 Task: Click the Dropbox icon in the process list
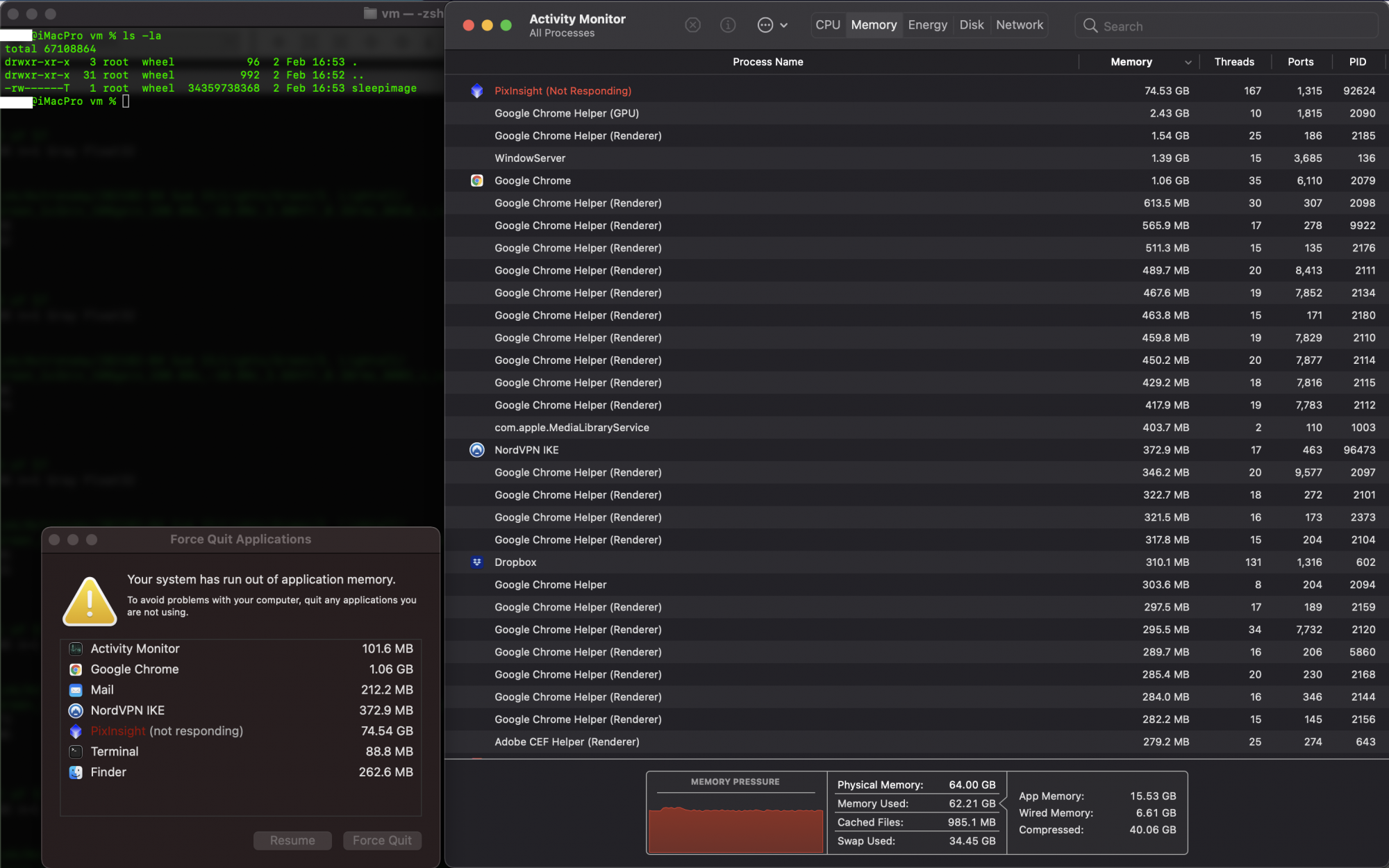(477, 562)
